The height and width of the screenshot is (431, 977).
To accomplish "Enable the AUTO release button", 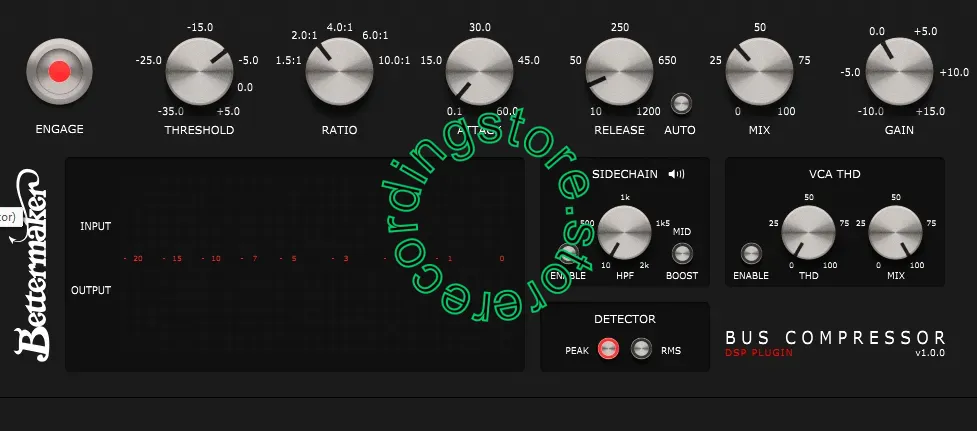I will tap(681, 104).
